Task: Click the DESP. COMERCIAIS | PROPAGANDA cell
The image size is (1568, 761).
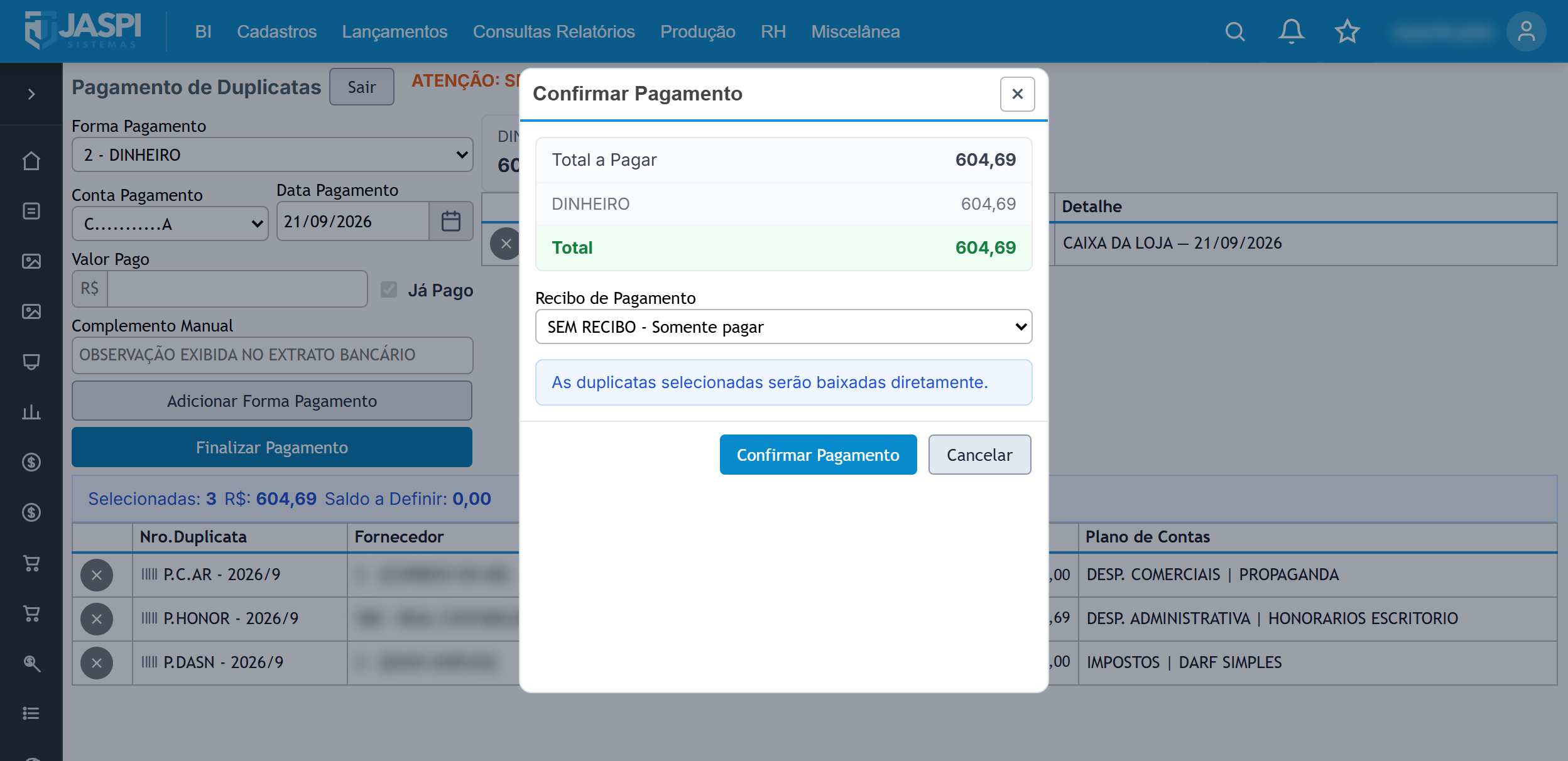Action: tap(1317, 575)
